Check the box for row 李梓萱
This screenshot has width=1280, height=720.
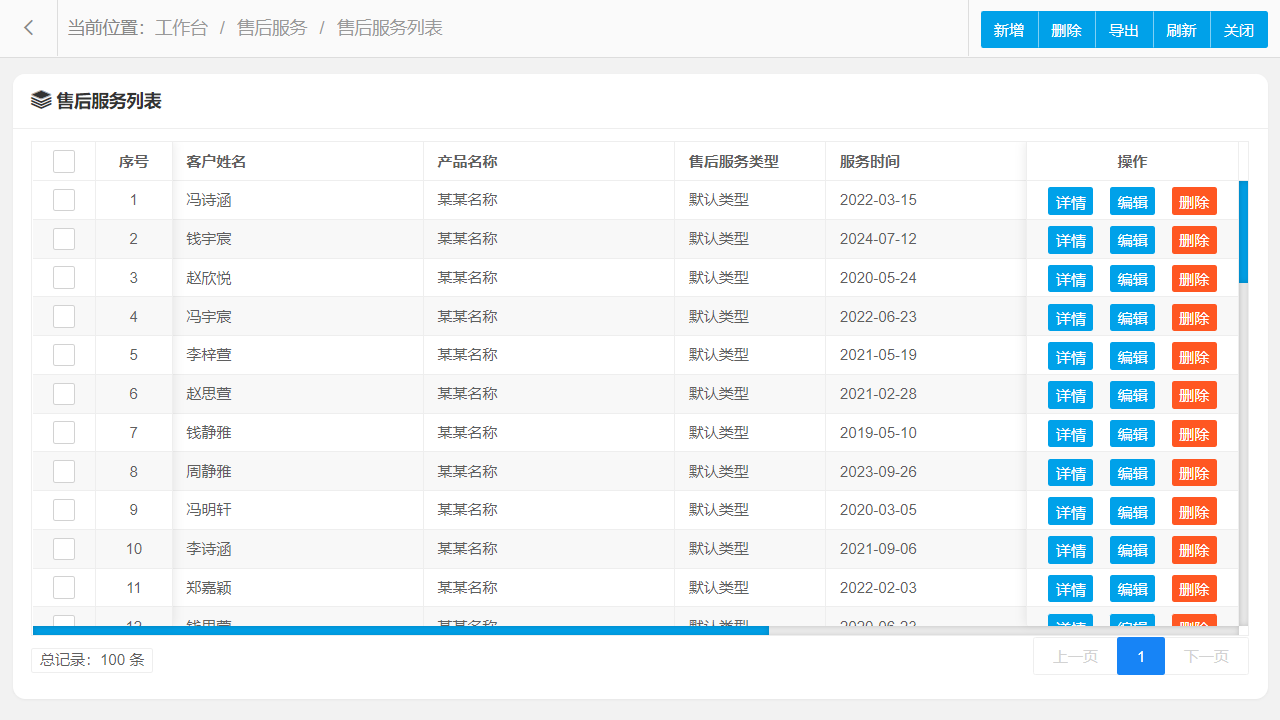coord(64,355)
